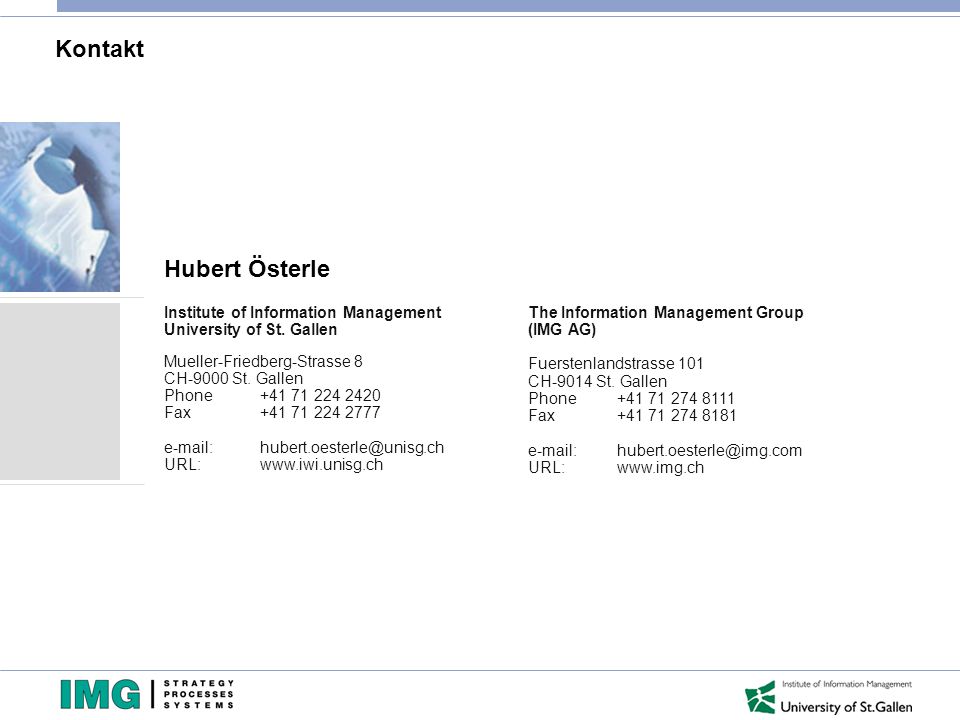Open the hubert.oesterle@unisg.ch email address

[x=352, y=448]
